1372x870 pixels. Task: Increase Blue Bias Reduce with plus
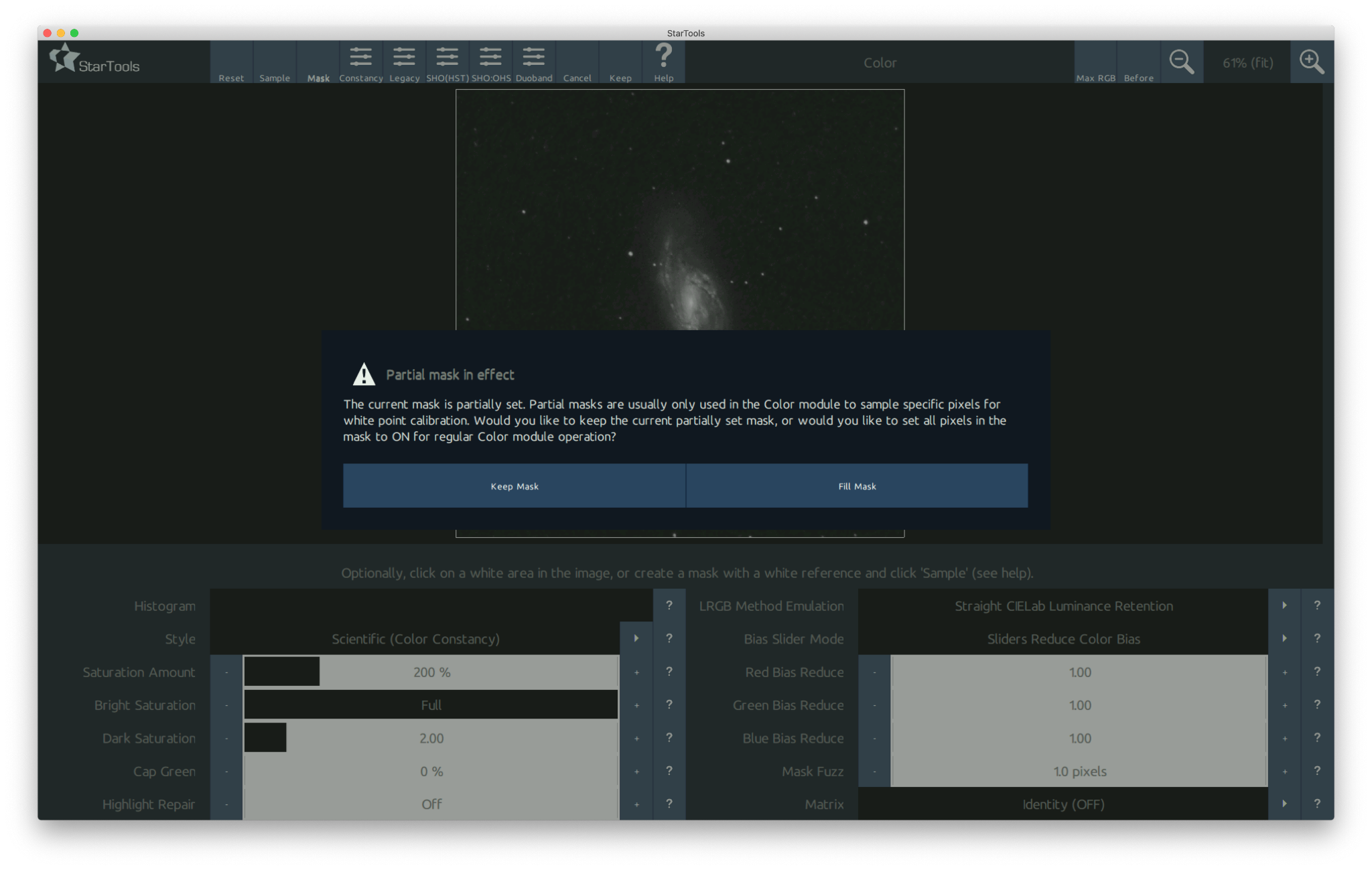click(1284, 738)
